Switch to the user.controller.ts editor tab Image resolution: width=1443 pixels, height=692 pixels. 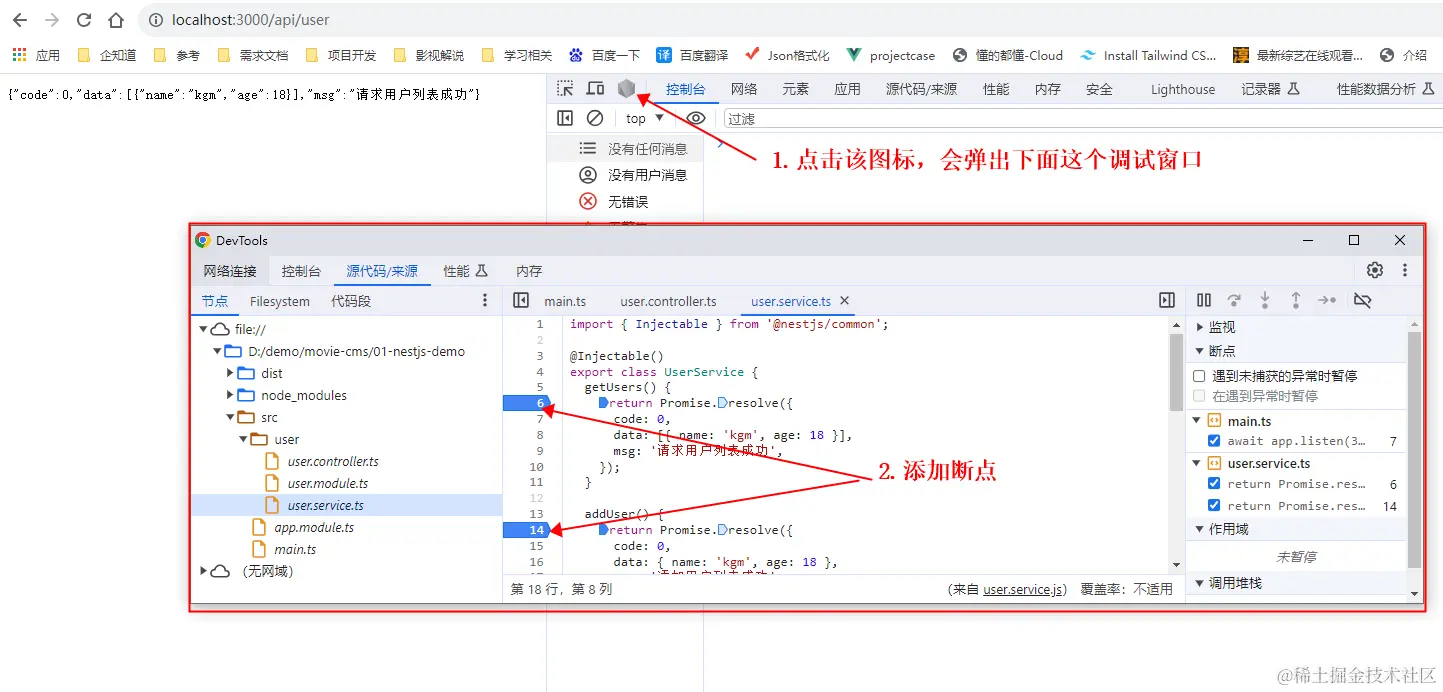(x=668, y=301)
